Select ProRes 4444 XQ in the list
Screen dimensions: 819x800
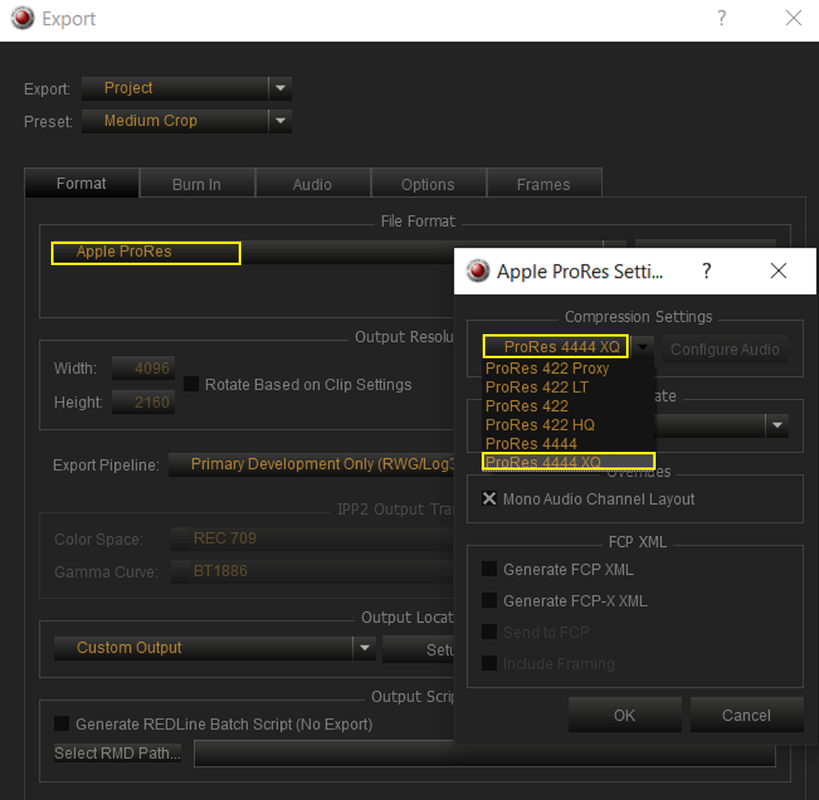[568, 462]
